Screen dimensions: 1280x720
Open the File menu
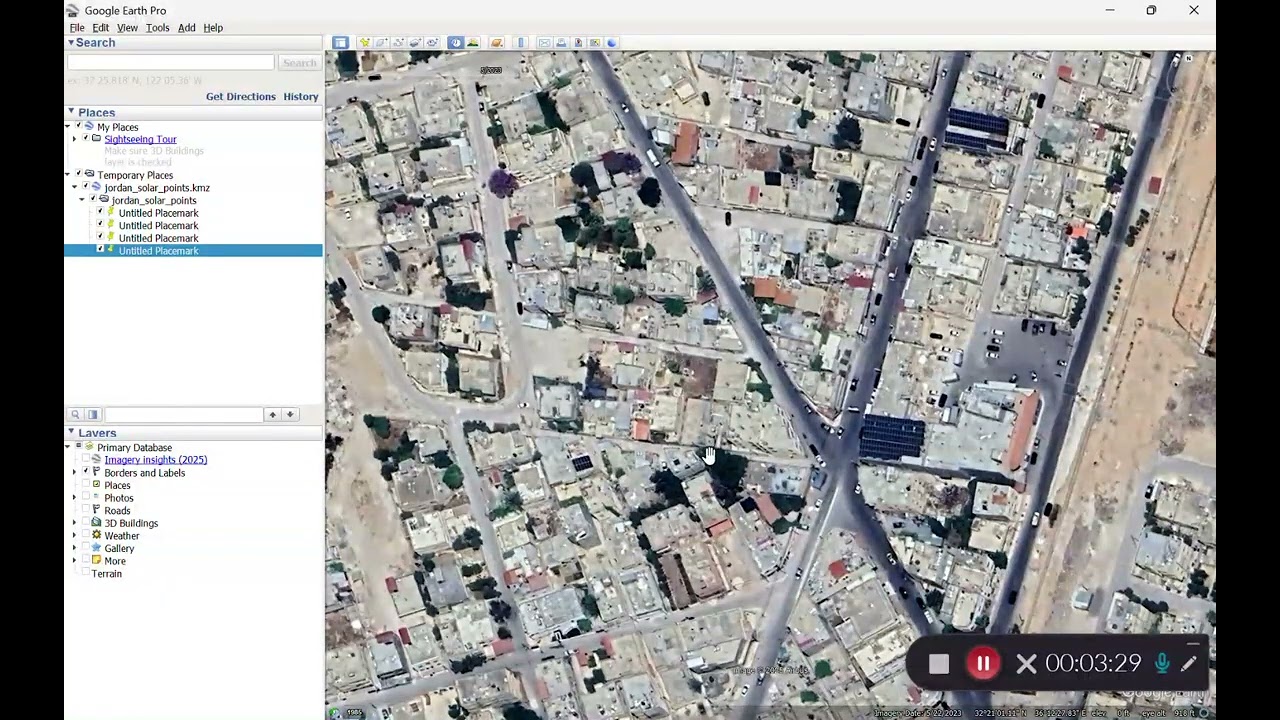pos(77,28)
